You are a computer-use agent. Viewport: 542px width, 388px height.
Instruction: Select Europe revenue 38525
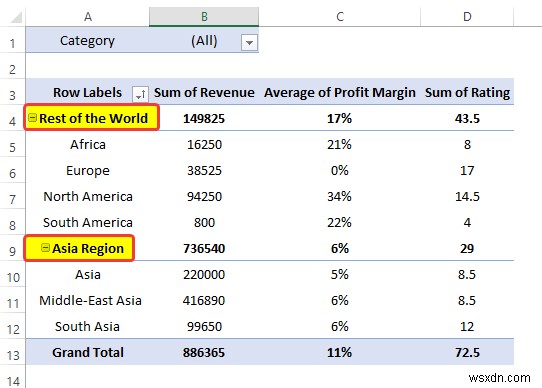[204, 170]
